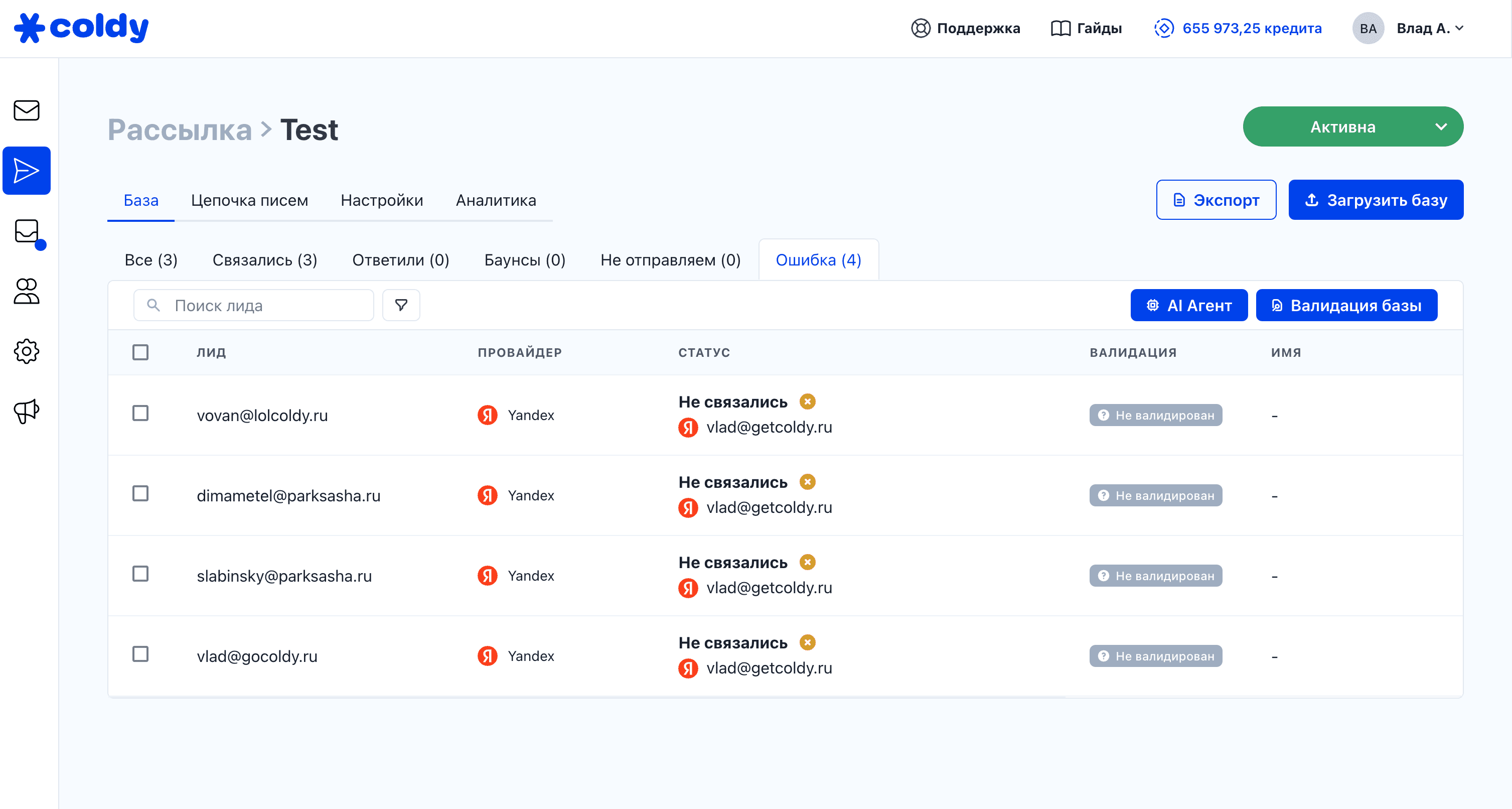This screenshot has width=1512, height=809.
Task: Click the credits balance icon
Action: pyautogui.click(x=1164, y=28)
